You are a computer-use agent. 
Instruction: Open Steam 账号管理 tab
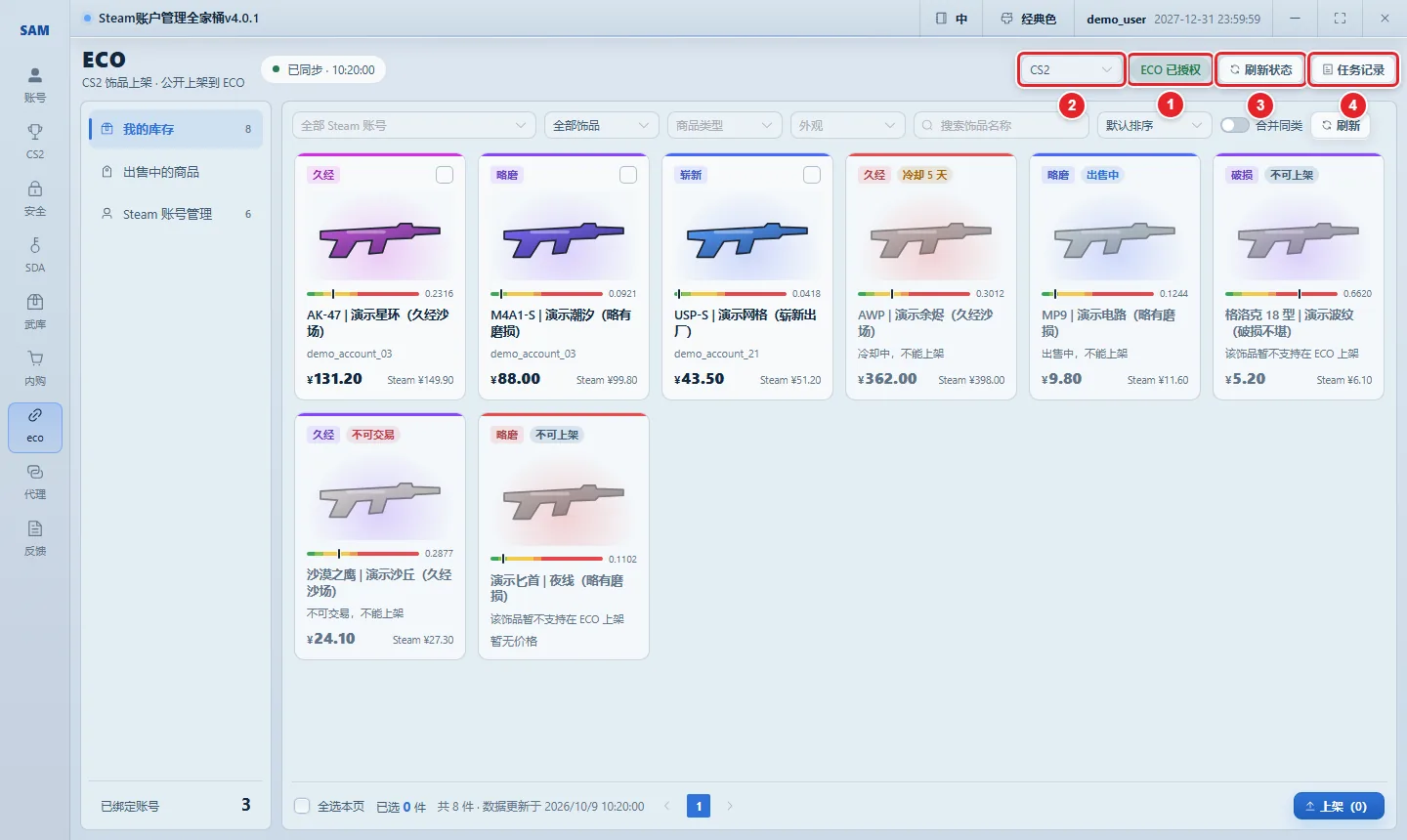pos(176,214)
